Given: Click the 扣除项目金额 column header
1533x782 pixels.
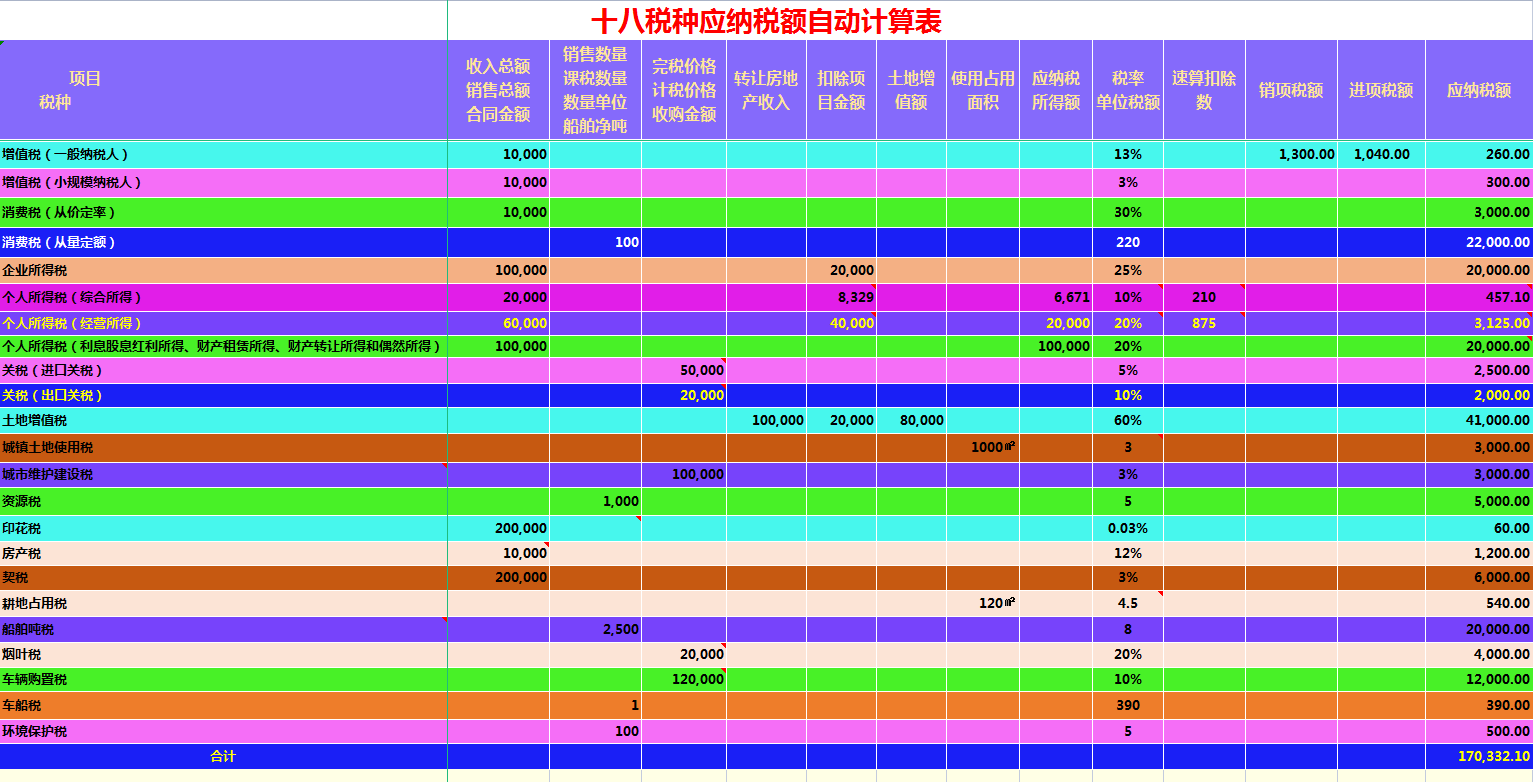Looking at the screenshot, I should [842, 88].
